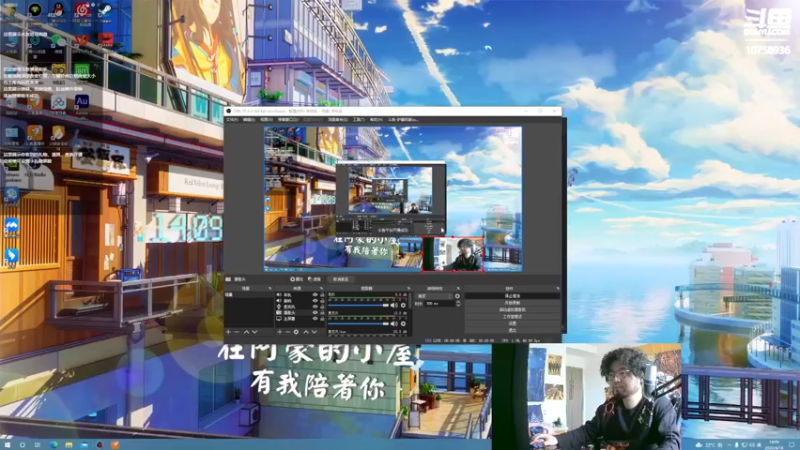Click 启动虚拟摄像机 virtual camera button
Viewport: 800px width, 450px height.
pos(512,310)
